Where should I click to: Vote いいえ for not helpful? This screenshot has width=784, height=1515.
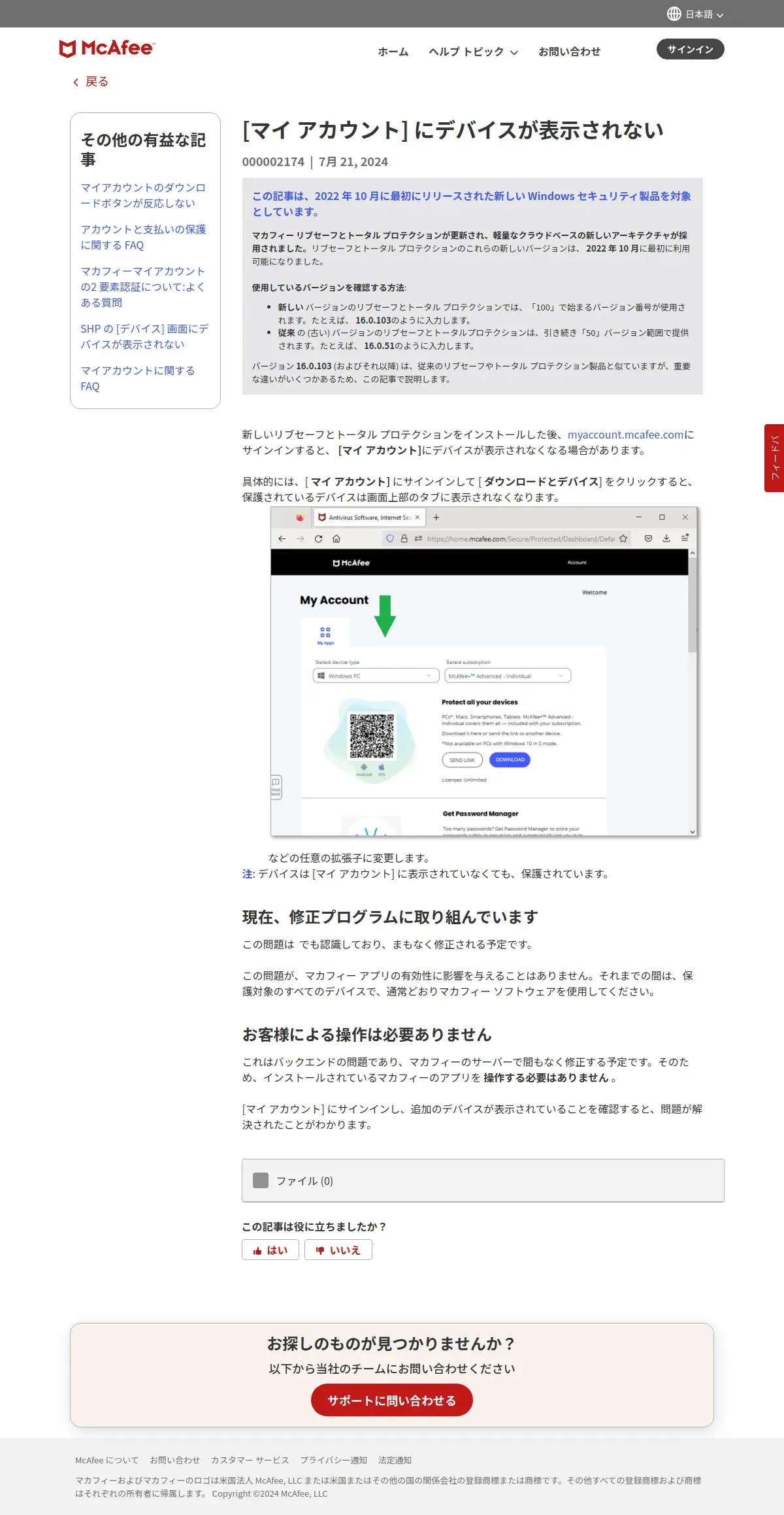[338, 1250]
